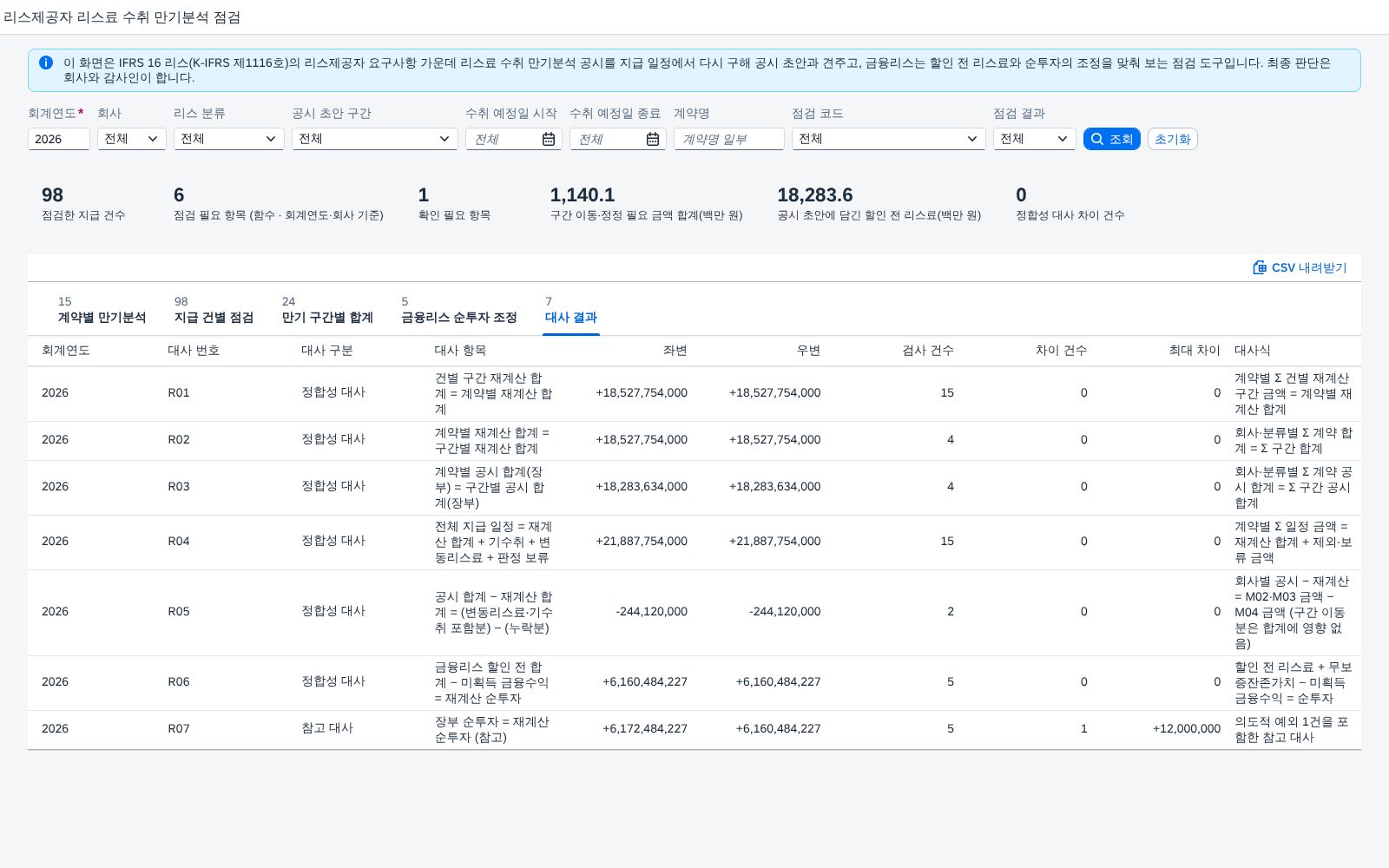Select the R01 row cell
Image resolution: width=1389 pixels, height=868 pixels.
(x=179, y=393)
